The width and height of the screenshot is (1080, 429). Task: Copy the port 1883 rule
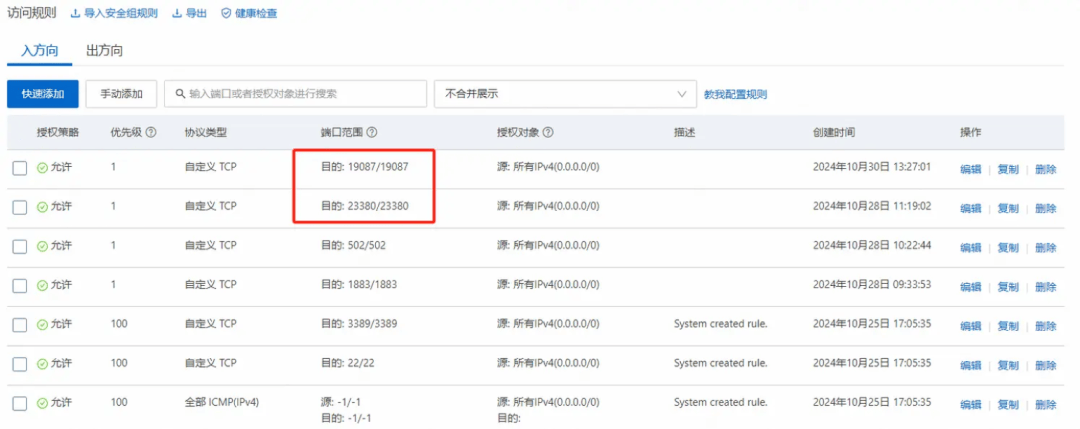coord(1008,286)
